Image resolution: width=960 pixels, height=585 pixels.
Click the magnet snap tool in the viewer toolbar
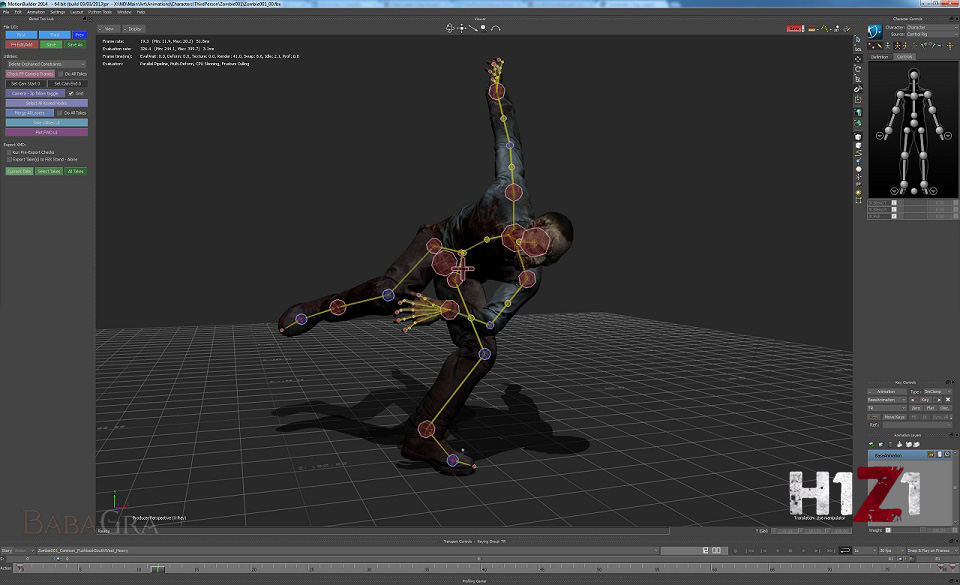click(858, 89)
